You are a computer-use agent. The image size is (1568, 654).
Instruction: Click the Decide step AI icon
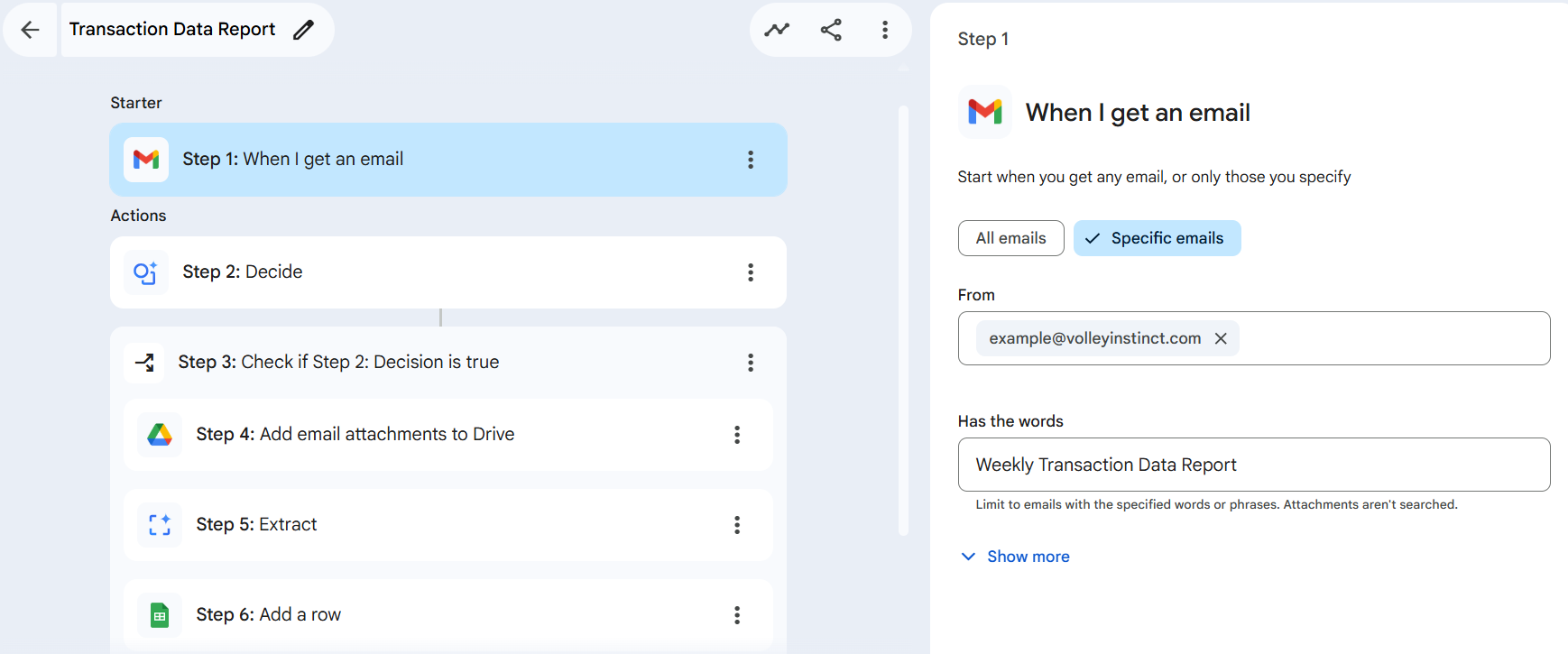click(x=146, y=272)
